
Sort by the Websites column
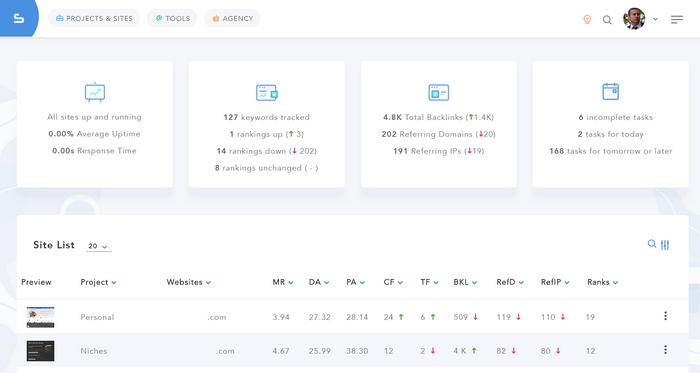[188, 282]
